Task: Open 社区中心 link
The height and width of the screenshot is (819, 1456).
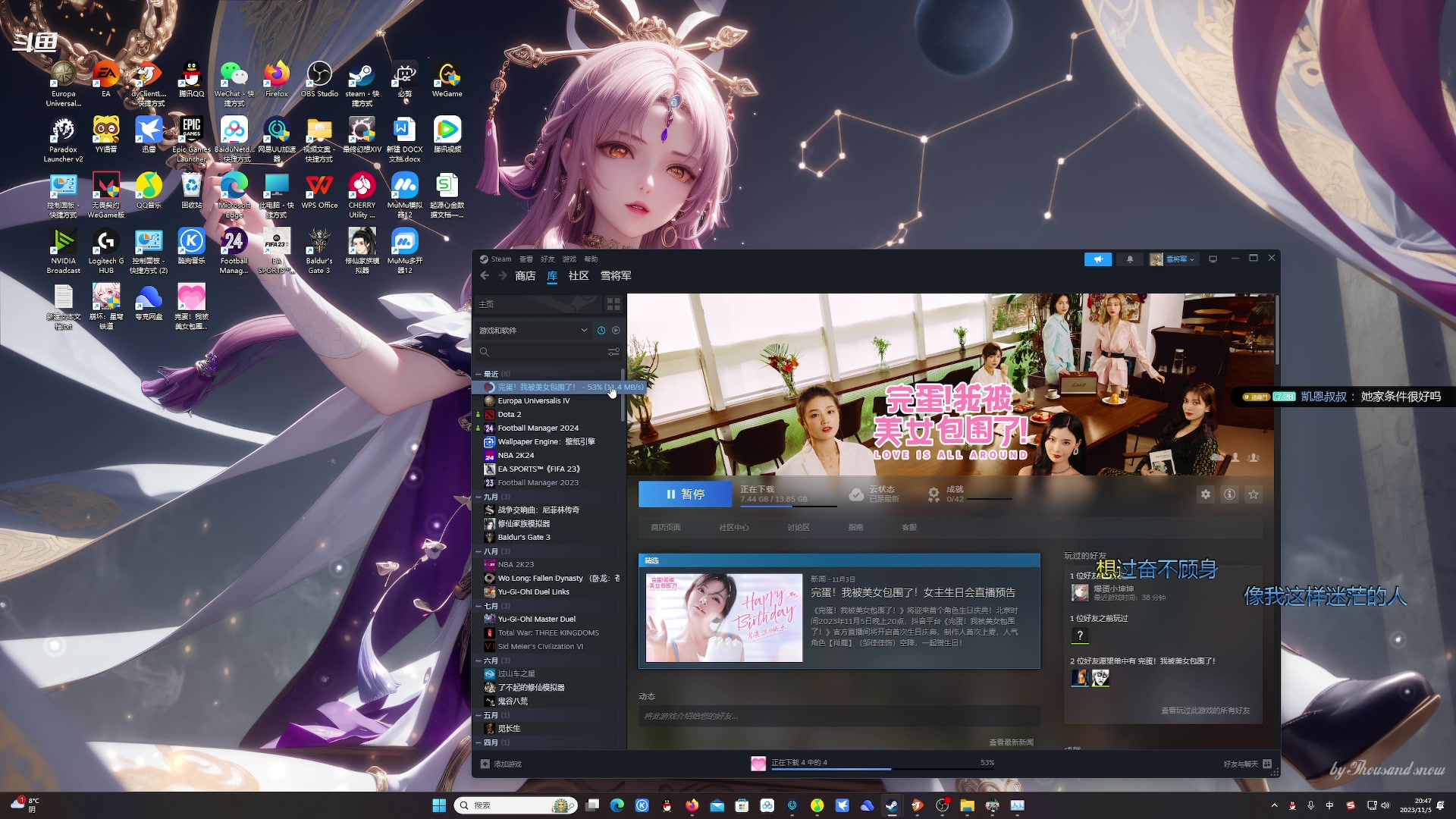Action: tap(734, 528)
